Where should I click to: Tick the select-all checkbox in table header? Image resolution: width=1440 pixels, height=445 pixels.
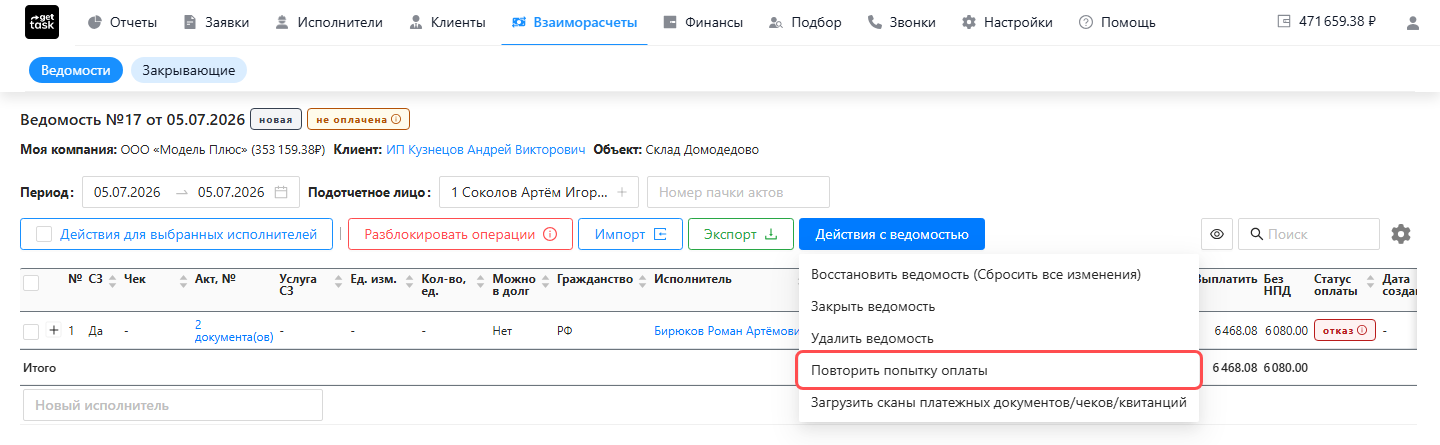[31, 284]
